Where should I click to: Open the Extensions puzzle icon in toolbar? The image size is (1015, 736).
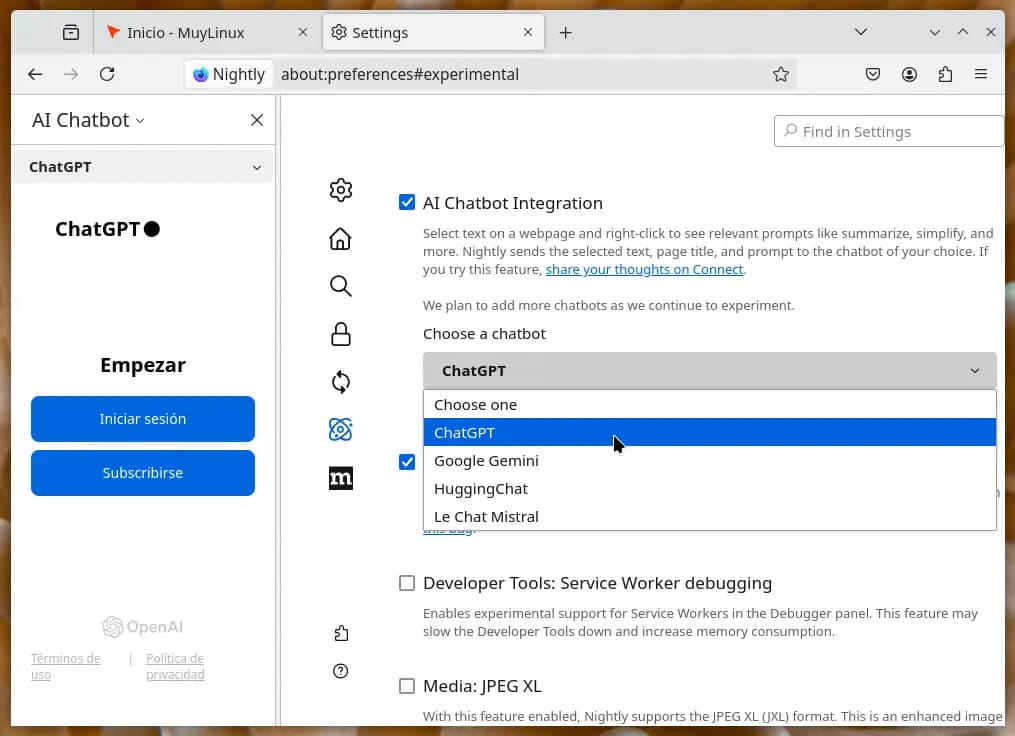pyautogui.click(x=945, y=74)
